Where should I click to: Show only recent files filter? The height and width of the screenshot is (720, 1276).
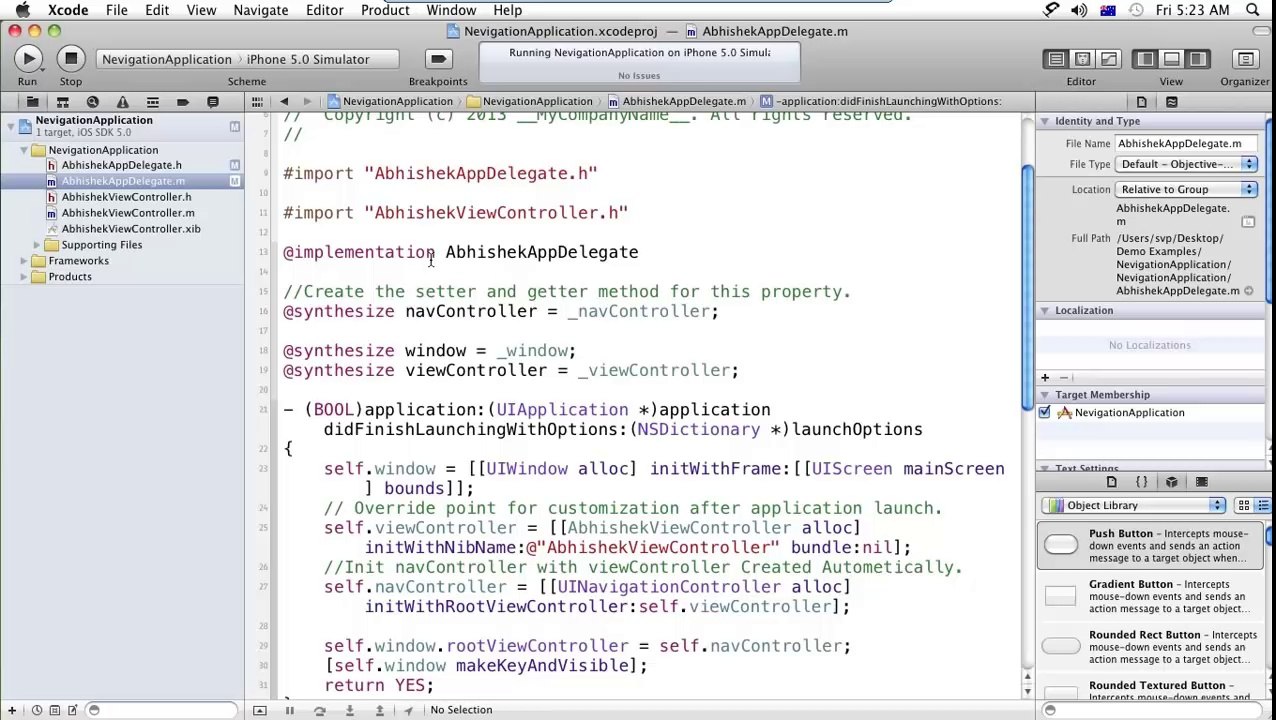[x=37, y=710]
